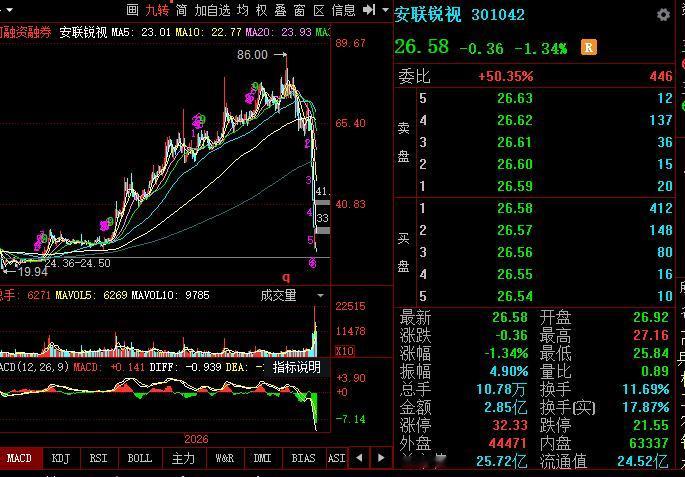Image resolution: width=685 pixels, height=477 pixels.
Task: Toggle the 九转 indicator
Action: coord(157,10)
